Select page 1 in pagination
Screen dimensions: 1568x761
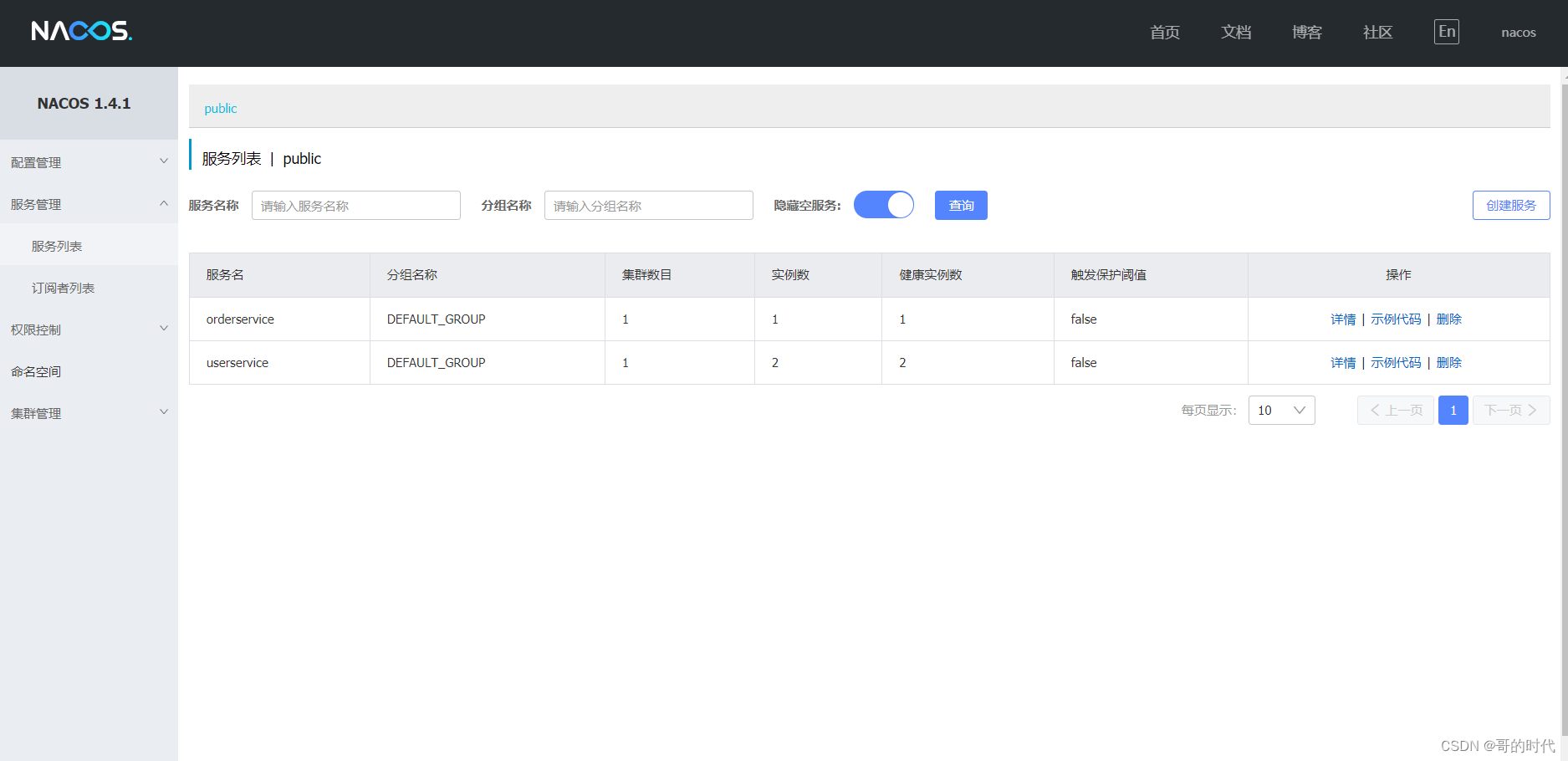point(1453,411)
